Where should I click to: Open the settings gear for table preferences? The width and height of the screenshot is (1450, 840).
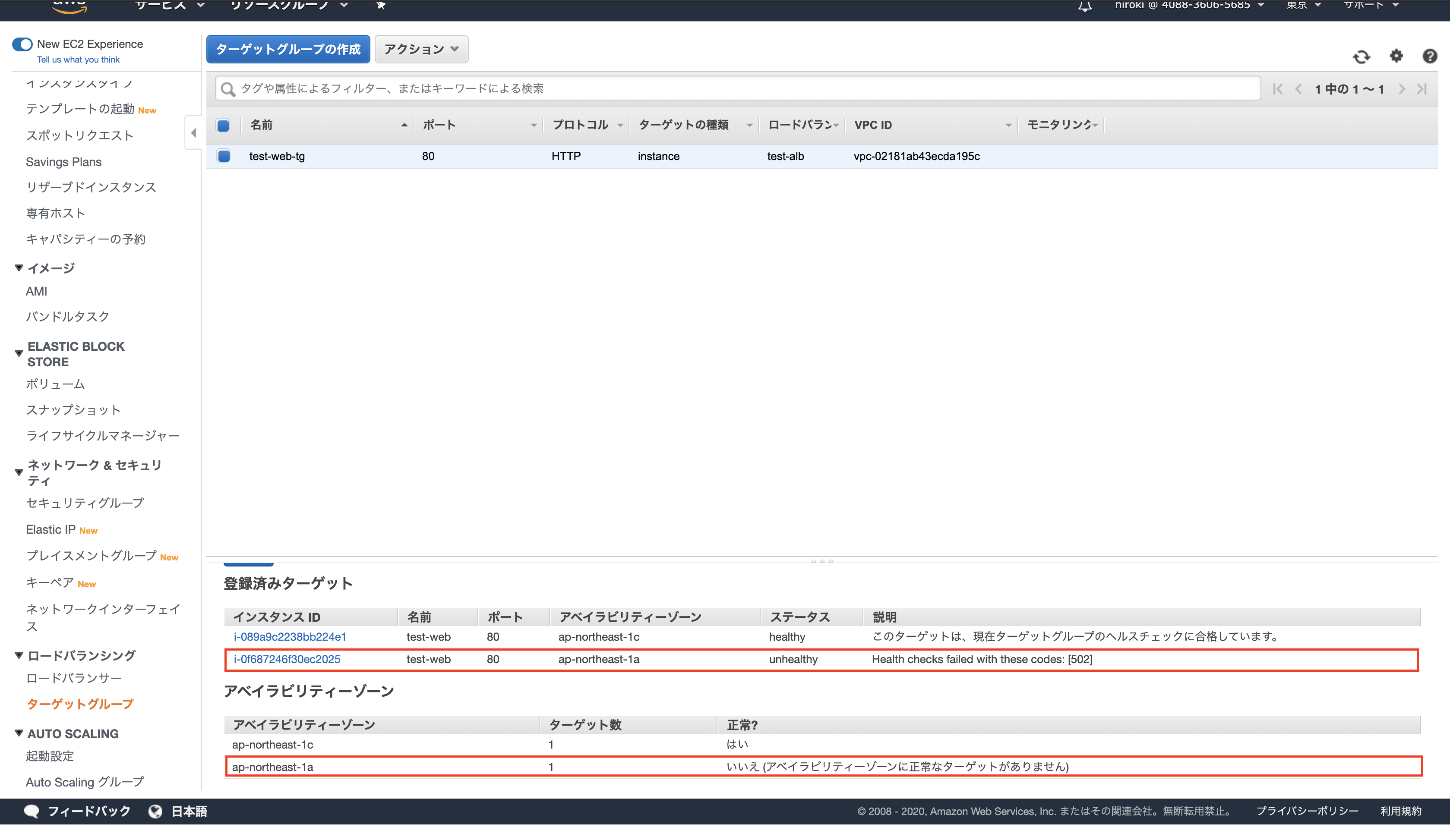click(1396, 57)
